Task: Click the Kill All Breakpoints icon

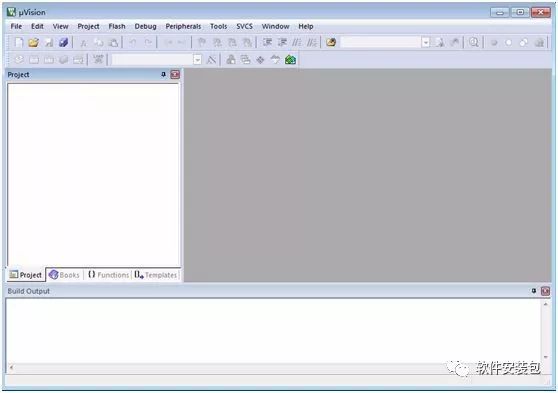Action: 539,43
